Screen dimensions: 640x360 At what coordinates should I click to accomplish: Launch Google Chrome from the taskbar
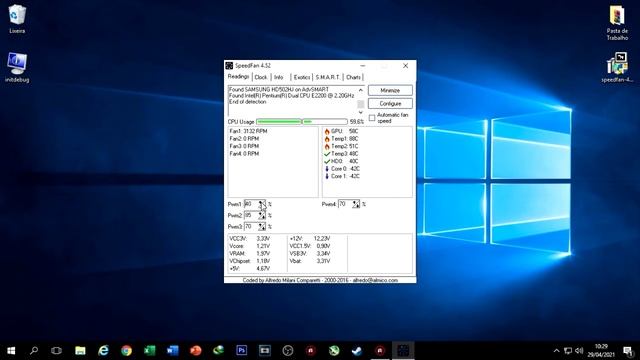pos(127,351)
